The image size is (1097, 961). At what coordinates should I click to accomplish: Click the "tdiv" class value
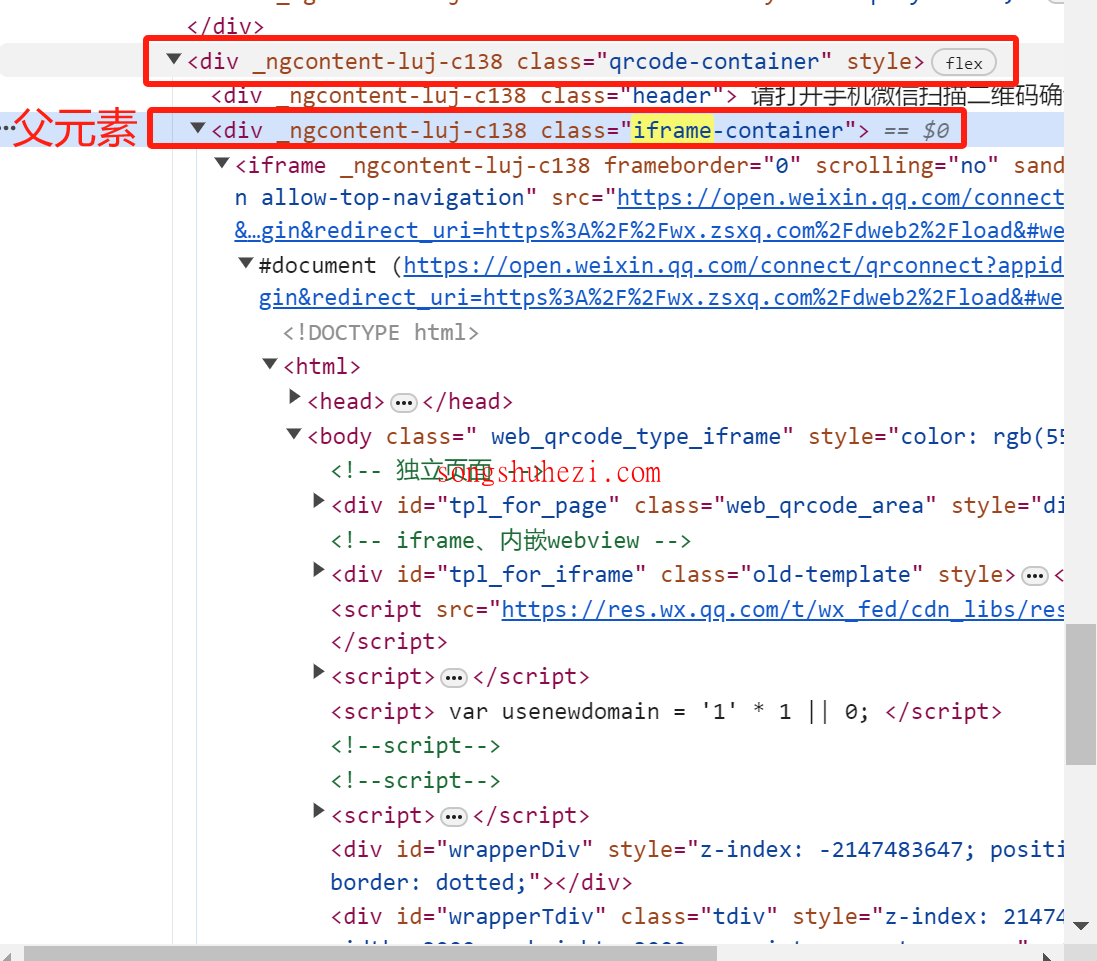coord(739,917)
